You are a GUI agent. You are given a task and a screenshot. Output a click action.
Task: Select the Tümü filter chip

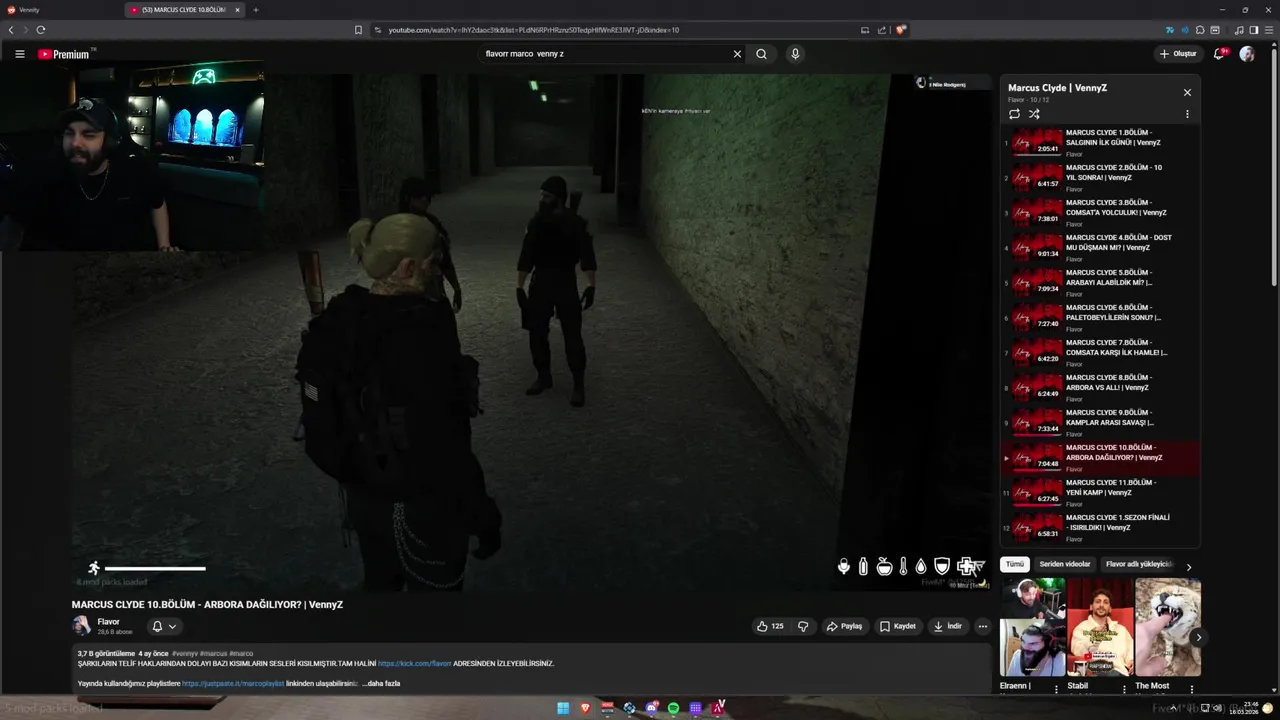(1015, 564)
